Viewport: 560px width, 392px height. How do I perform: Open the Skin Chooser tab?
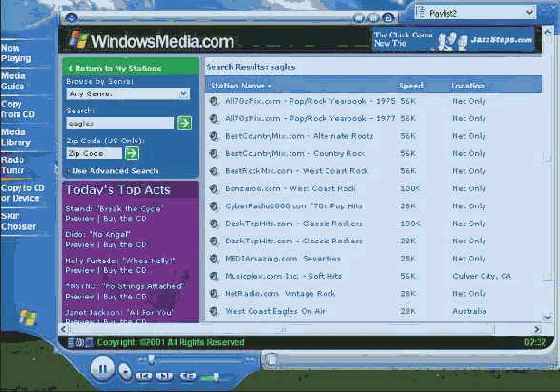click(x=18, y=221)
